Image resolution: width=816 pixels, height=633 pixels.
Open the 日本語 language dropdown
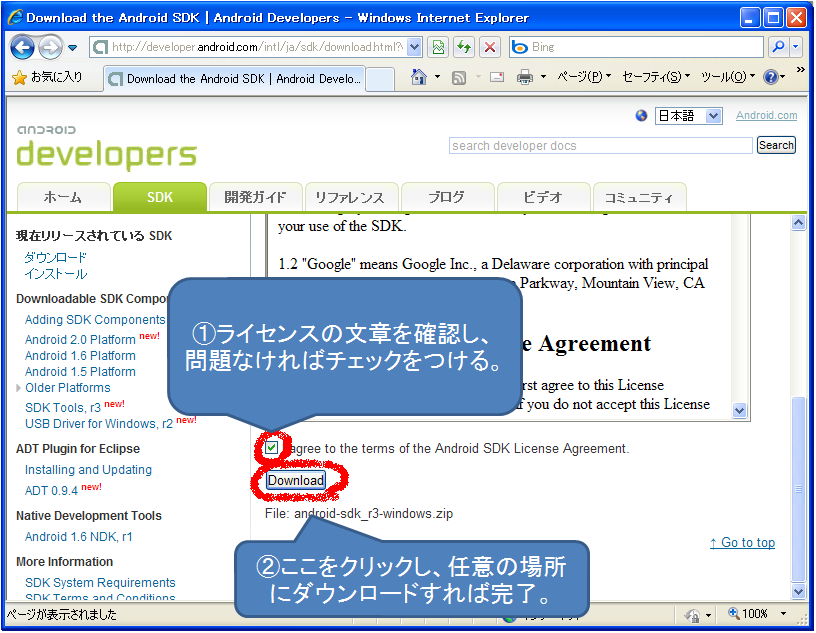688,116
